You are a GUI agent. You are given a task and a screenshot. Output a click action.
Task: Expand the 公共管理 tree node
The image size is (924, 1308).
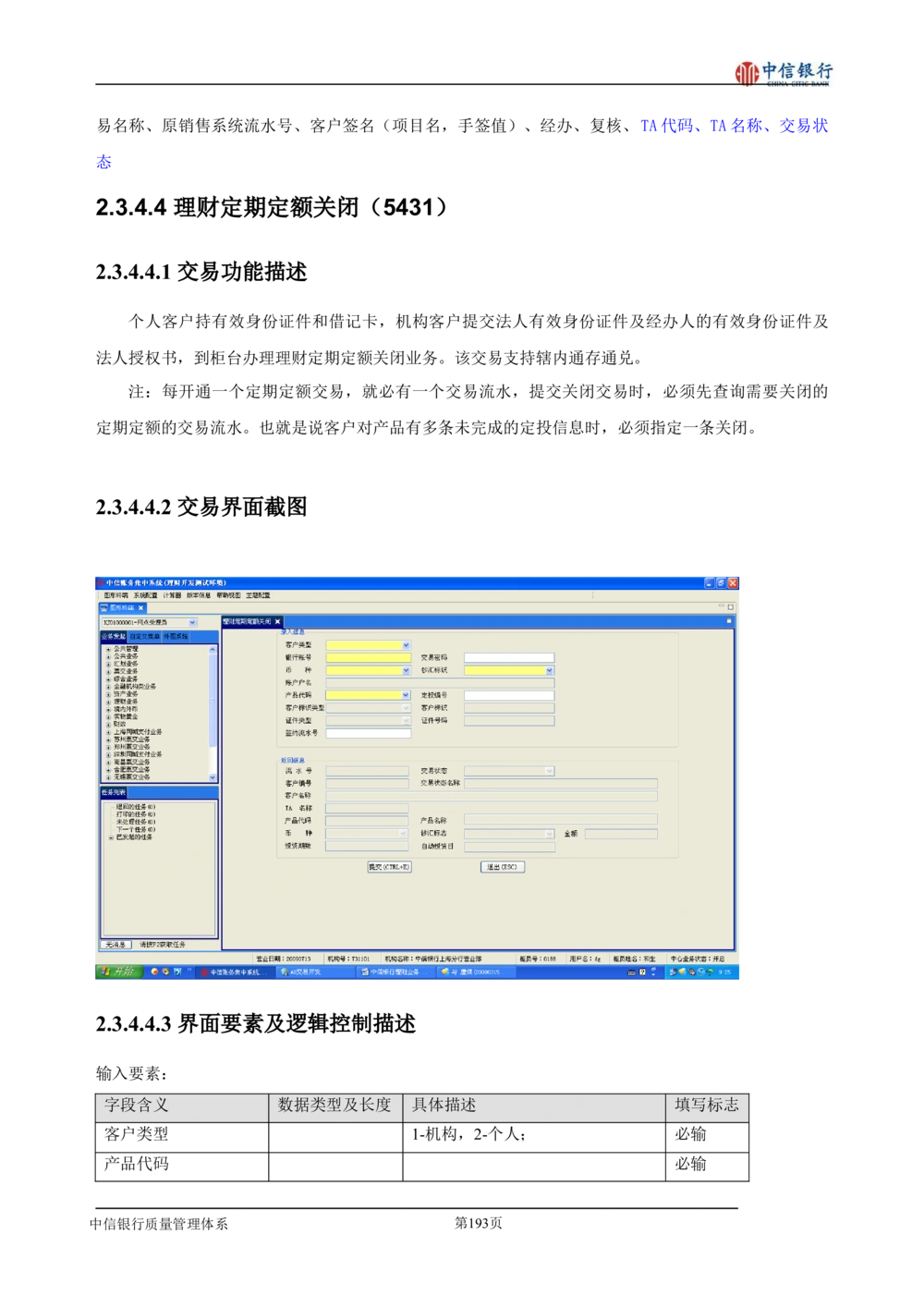click(x=108, y=650)
